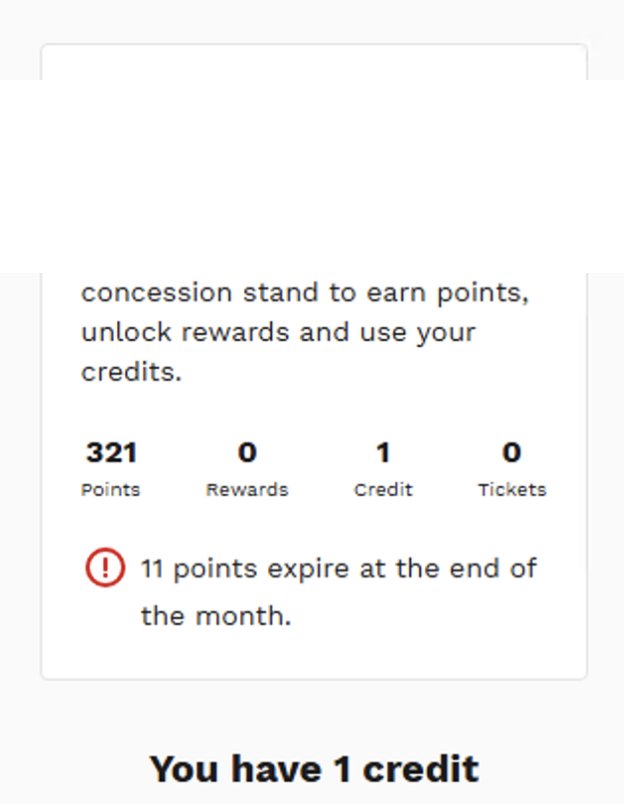
Task: Open the Points label under 321
Action: (111, 490)
